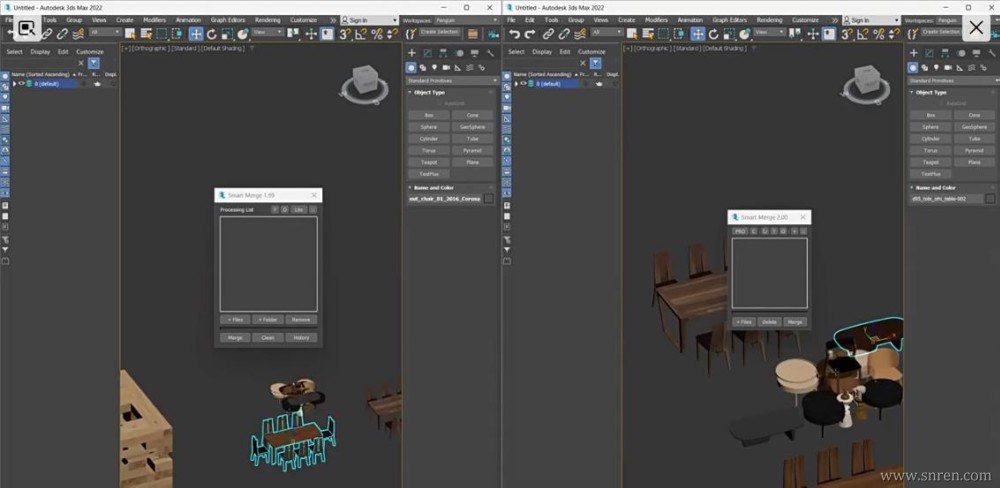Screen dimensions: 1000x488
Task: Open Create panel plus icon in left window
Action: (412, 53)
